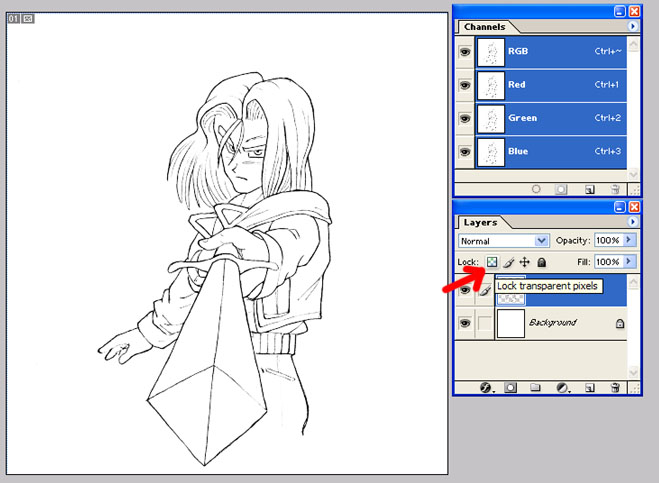
Task: Create a new layer in Layers panel
Action: tap(589, 387)
